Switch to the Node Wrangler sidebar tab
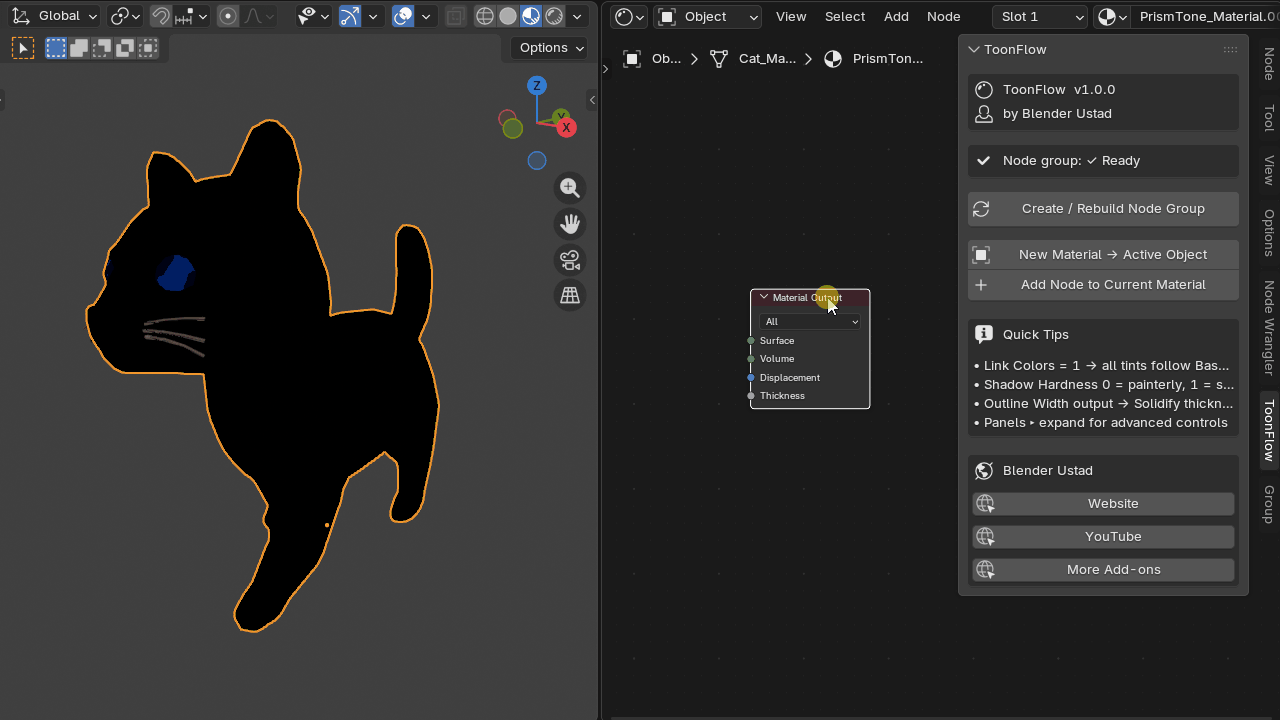Viewport: 1280px width, 720px height. point(1269,328)
